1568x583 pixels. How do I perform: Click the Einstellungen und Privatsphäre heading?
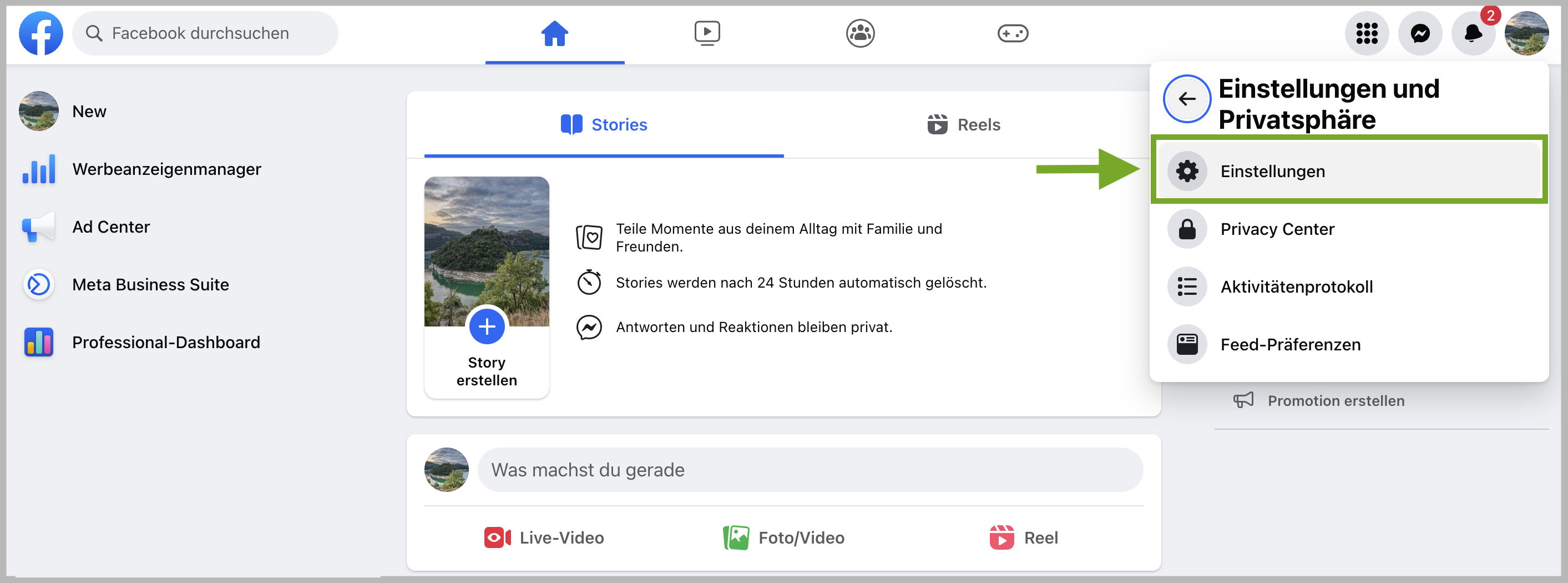pyautogui.click(x=1329, y=104)
